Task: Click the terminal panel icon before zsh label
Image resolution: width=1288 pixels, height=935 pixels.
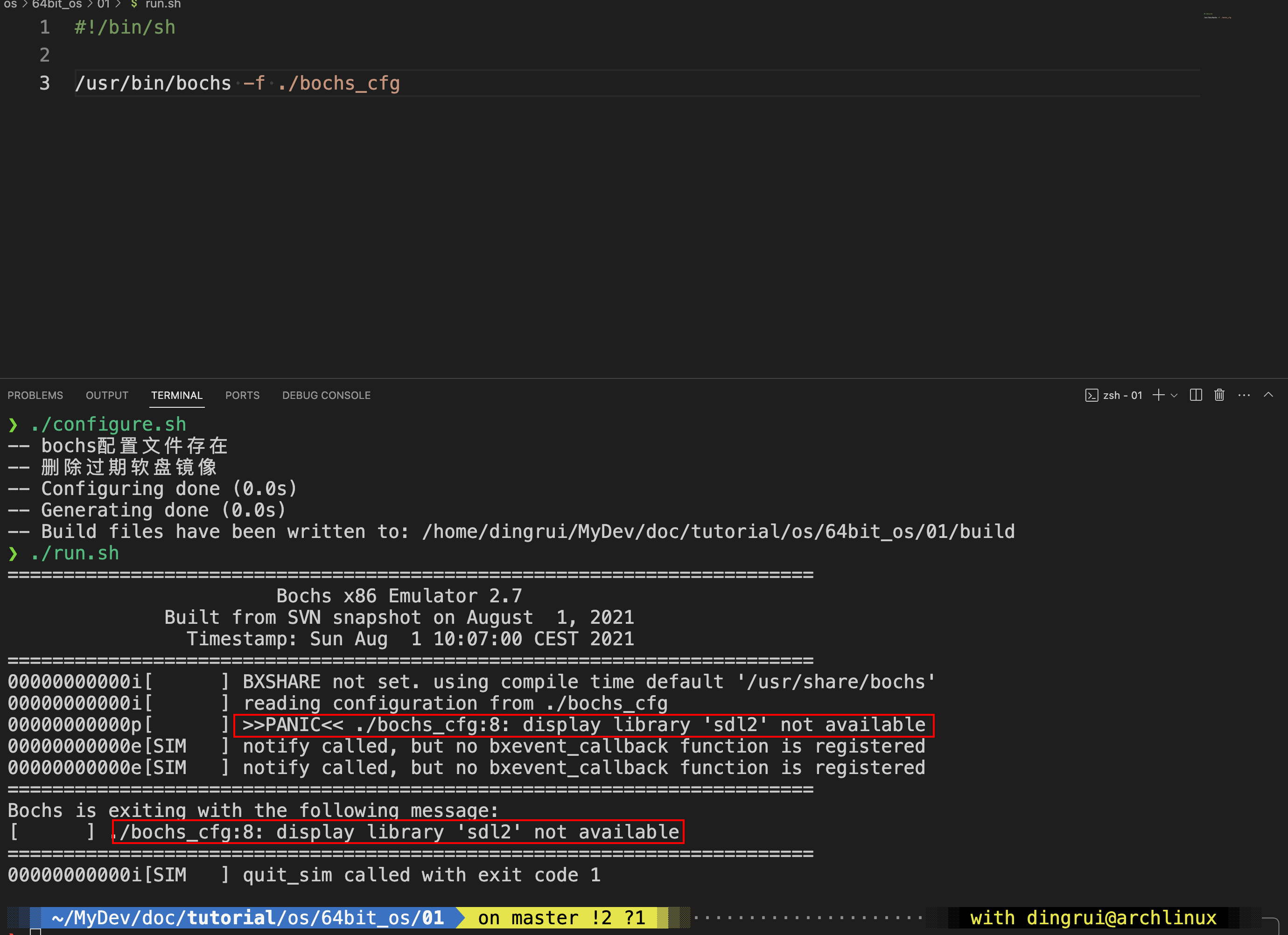Action: click(1092, 395)
